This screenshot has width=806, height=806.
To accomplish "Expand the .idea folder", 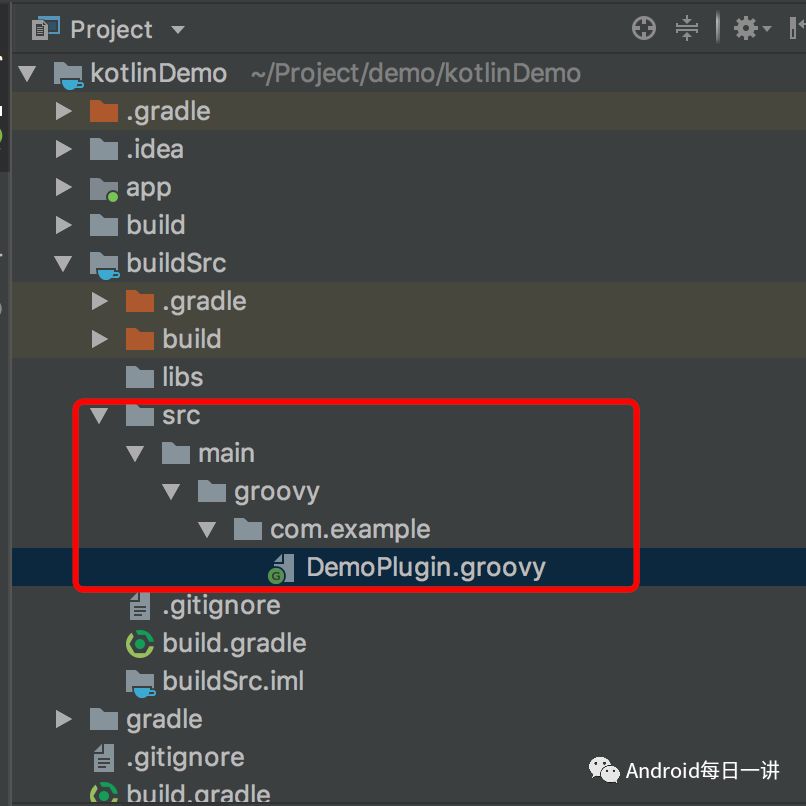I will tap(63, 149).
